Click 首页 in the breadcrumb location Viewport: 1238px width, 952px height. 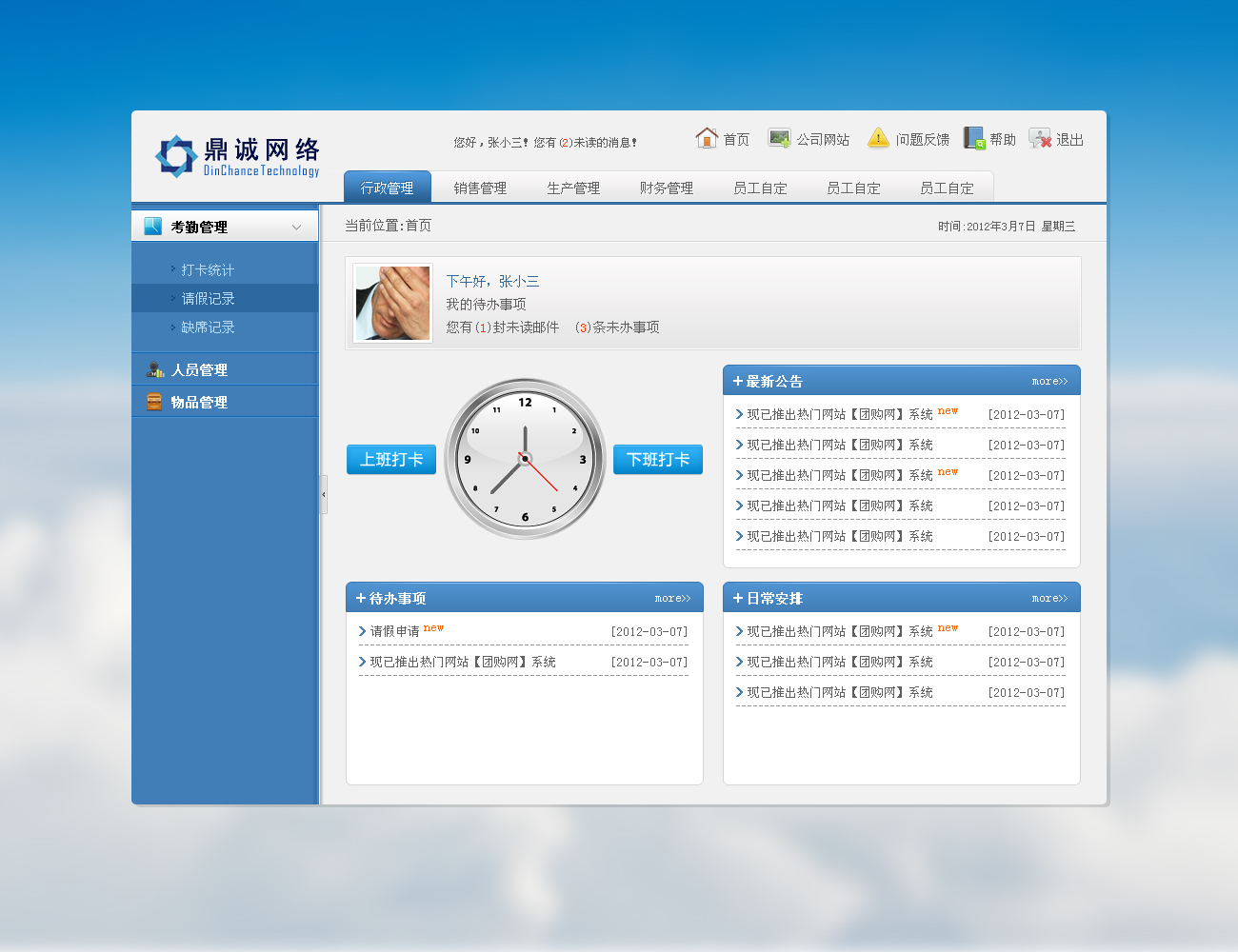pos(418,226)
